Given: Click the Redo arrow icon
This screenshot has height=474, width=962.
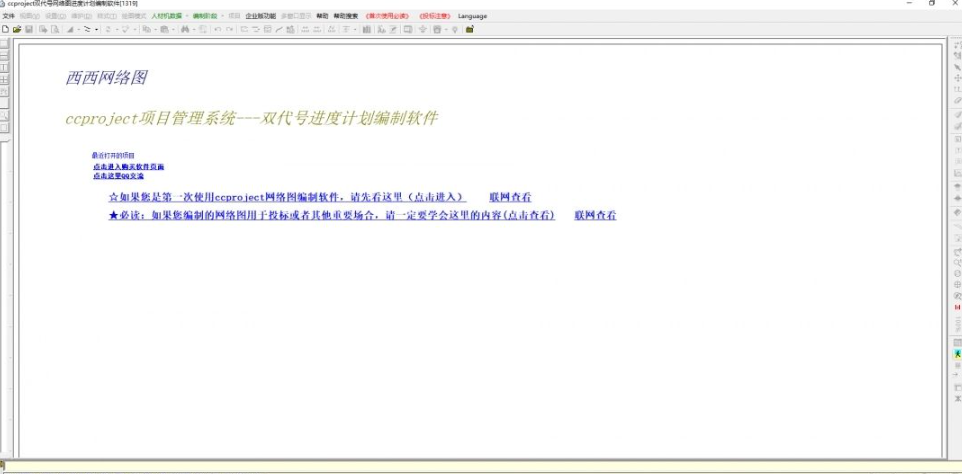Looking at the screenshot, I should [229, 29].
